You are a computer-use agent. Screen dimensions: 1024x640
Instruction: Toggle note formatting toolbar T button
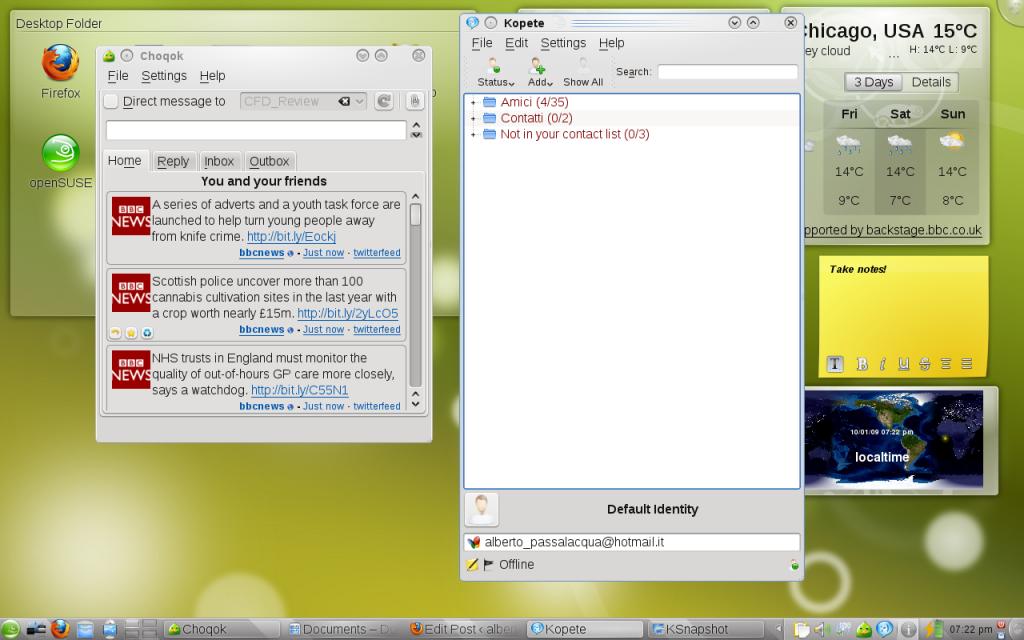pos(835,364)
